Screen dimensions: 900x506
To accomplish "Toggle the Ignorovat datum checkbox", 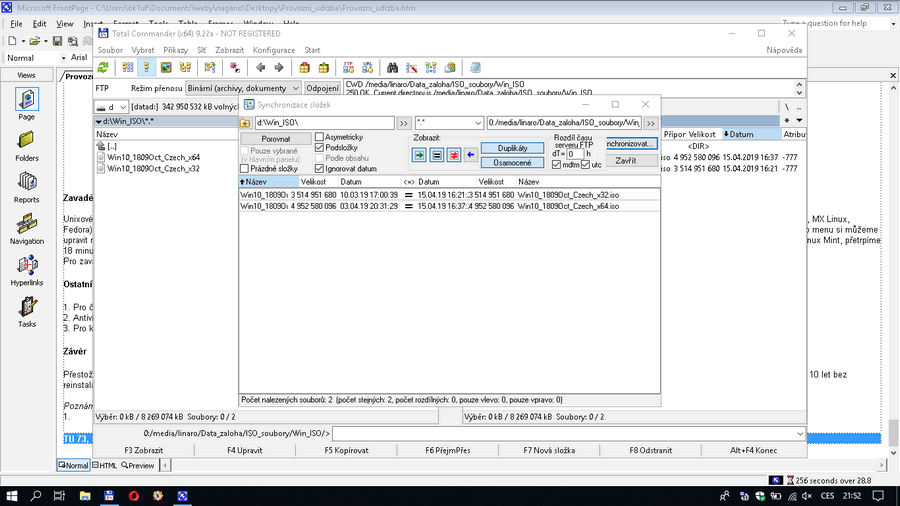I will click(x=320, y=168).
